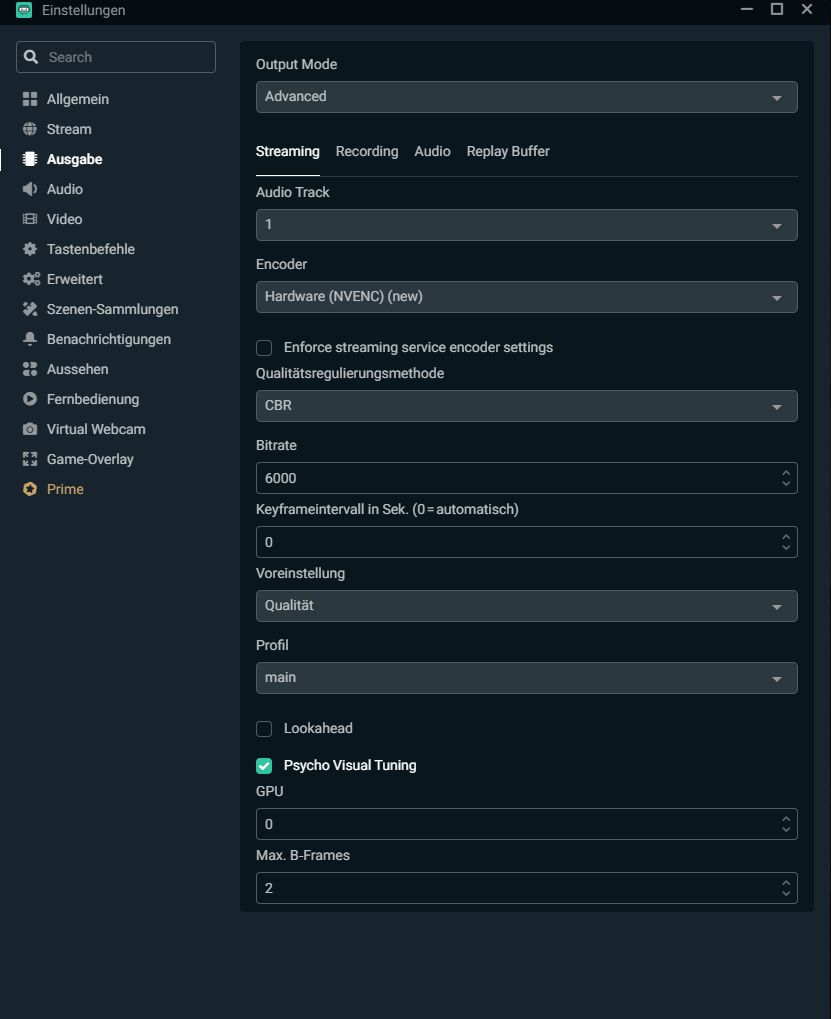Click the Audio speaker icon in sidebar
This screenshot has height=1019, width=831.
point(29,189)
